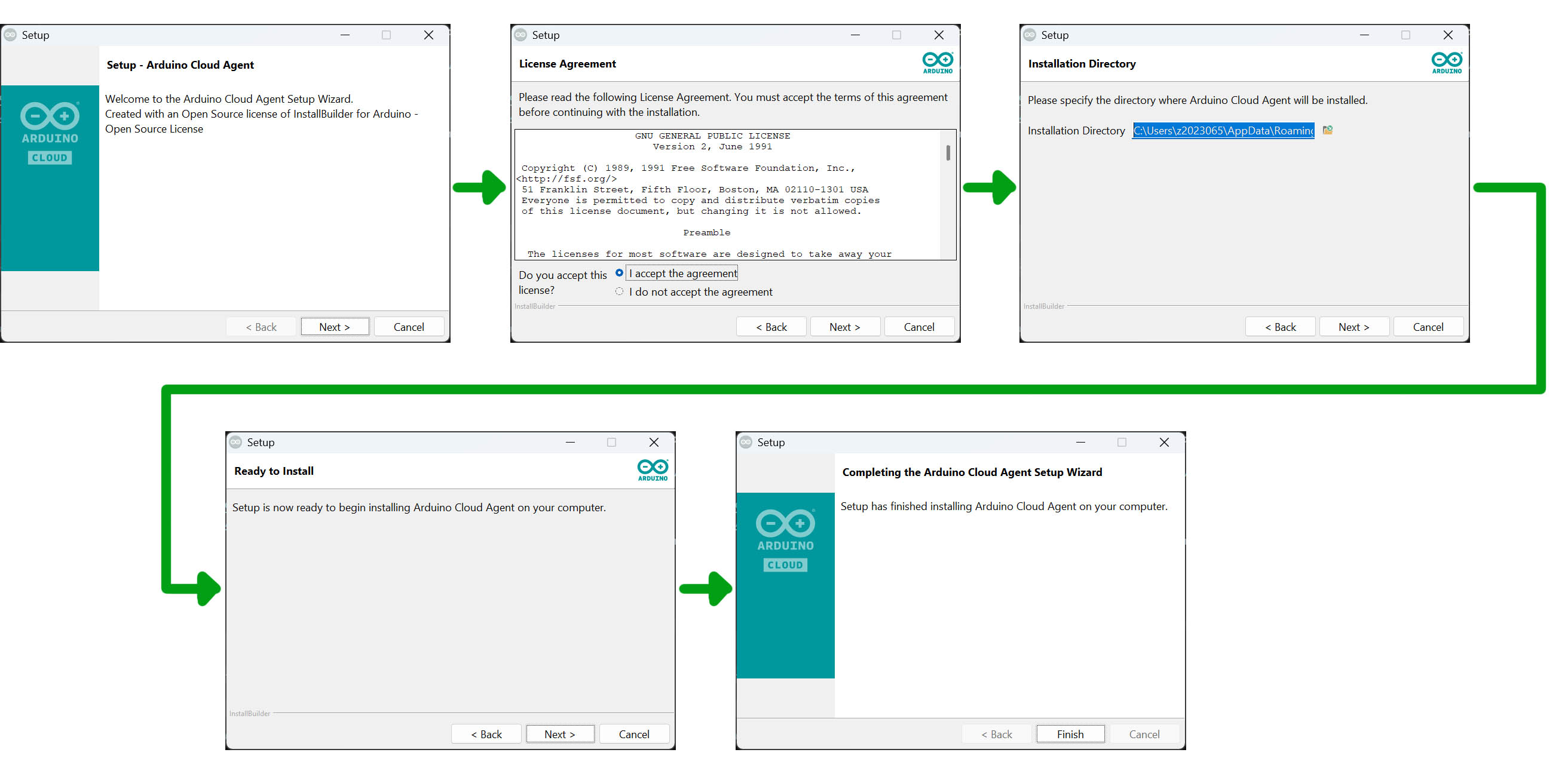Cancel the Ready to Install dialog
The width and height of the screenshot is (1568, 774).
pos(633,734)
